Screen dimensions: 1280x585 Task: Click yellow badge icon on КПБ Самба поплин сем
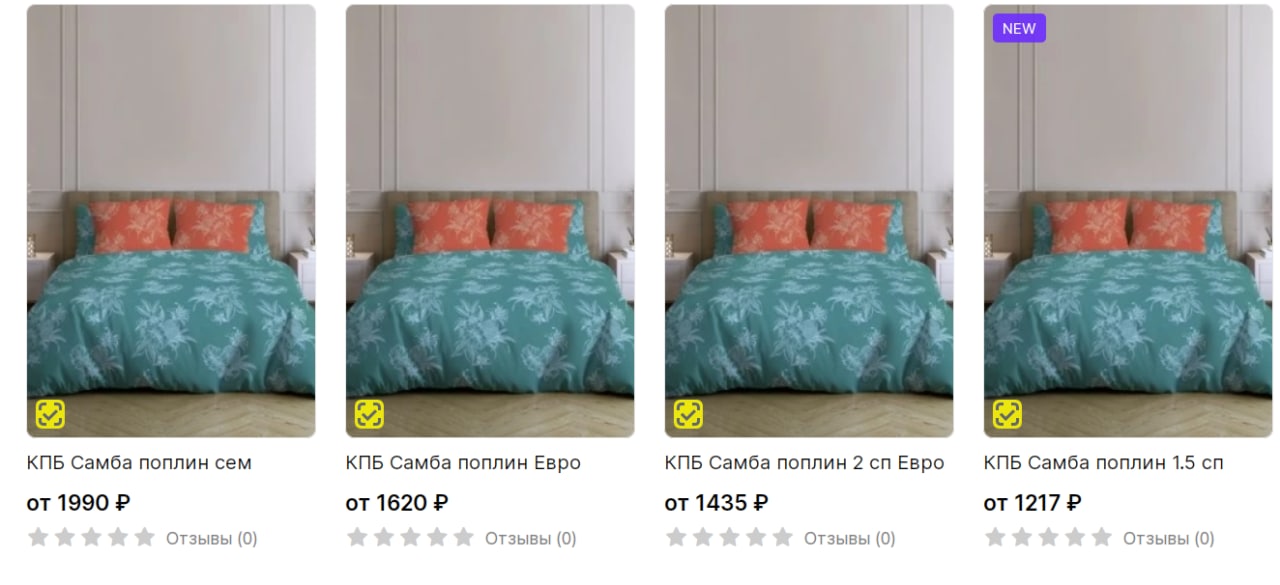click(50, 414)
